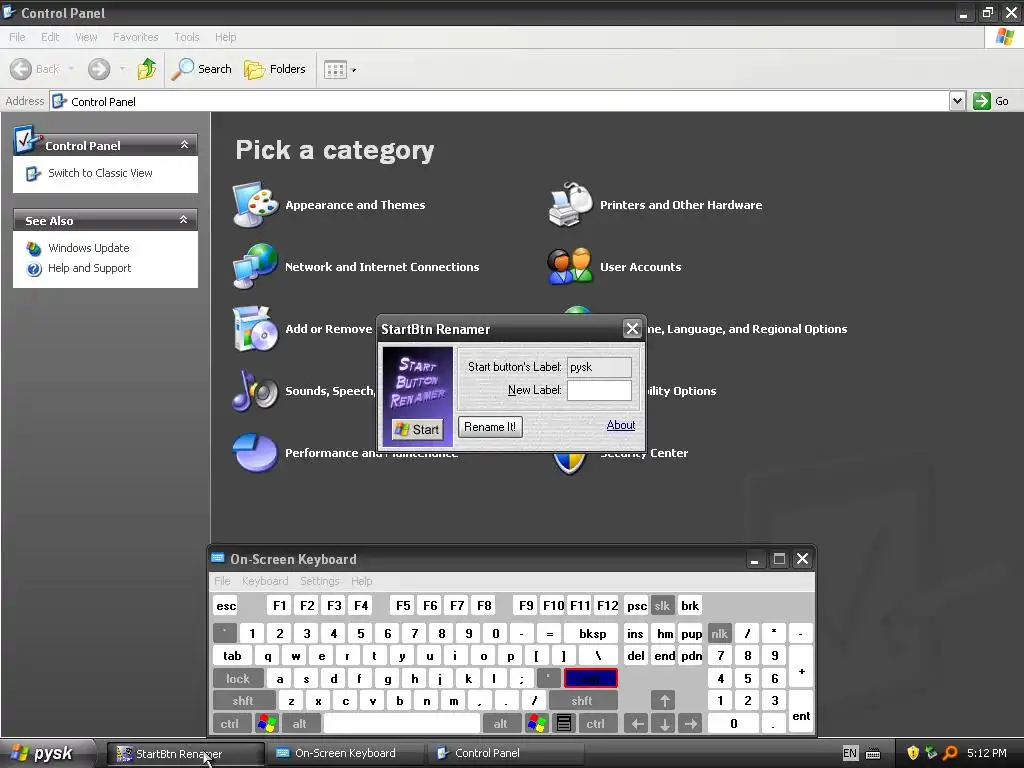Click the context menu key on keyboard
Screen dimensions: 1024x768
[x=564, y=724]
